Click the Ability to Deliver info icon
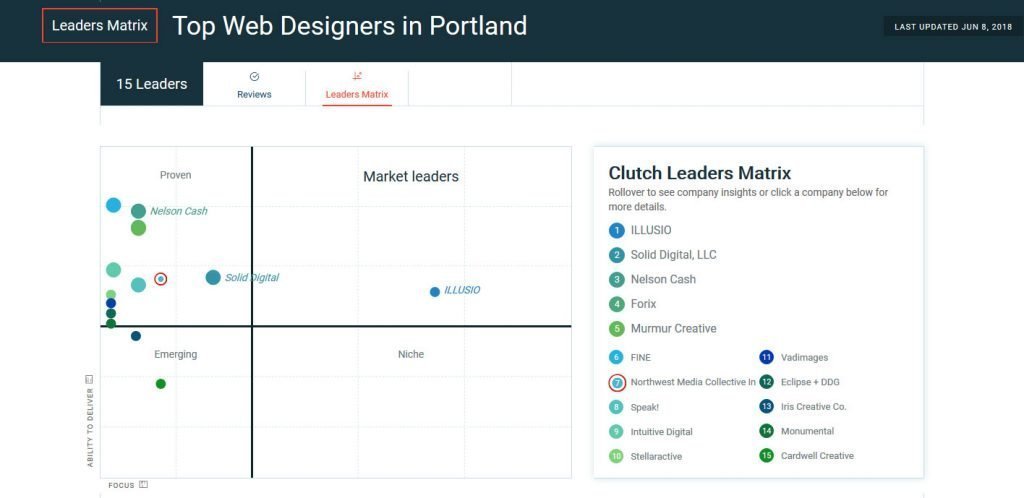The width and height of the screenshot is (1024, 498). click(89, 379)
